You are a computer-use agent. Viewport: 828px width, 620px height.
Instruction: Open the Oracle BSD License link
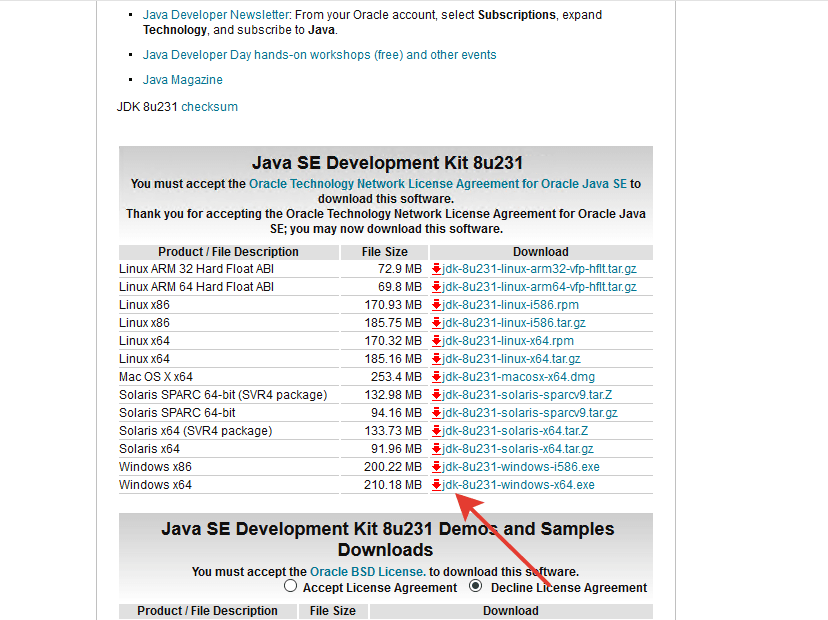367,571
